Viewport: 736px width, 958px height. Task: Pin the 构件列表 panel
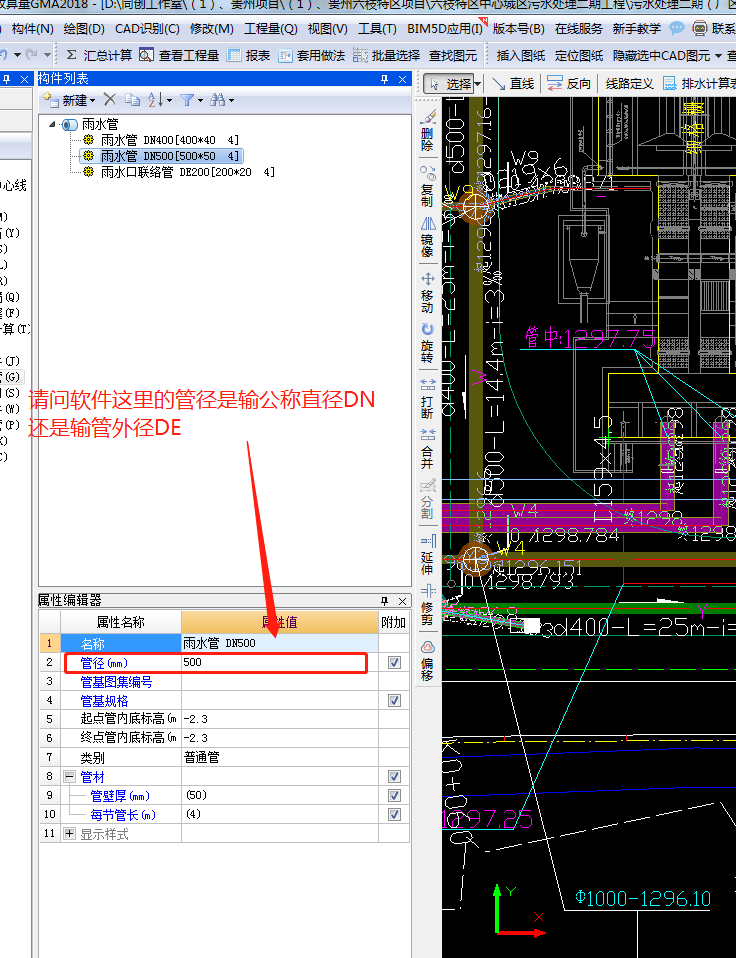384,79
